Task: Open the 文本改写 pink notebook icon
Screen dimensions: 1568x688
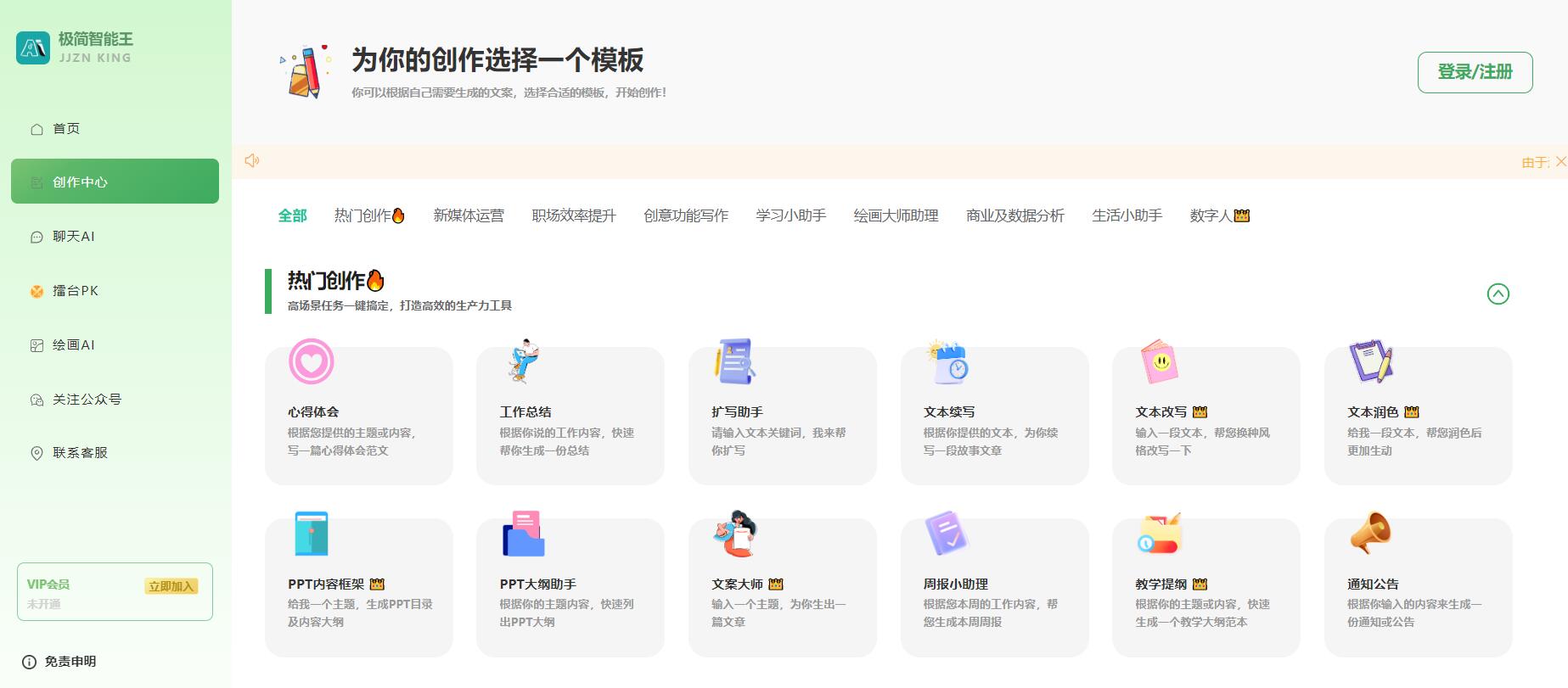Action: click(1159, 362)
